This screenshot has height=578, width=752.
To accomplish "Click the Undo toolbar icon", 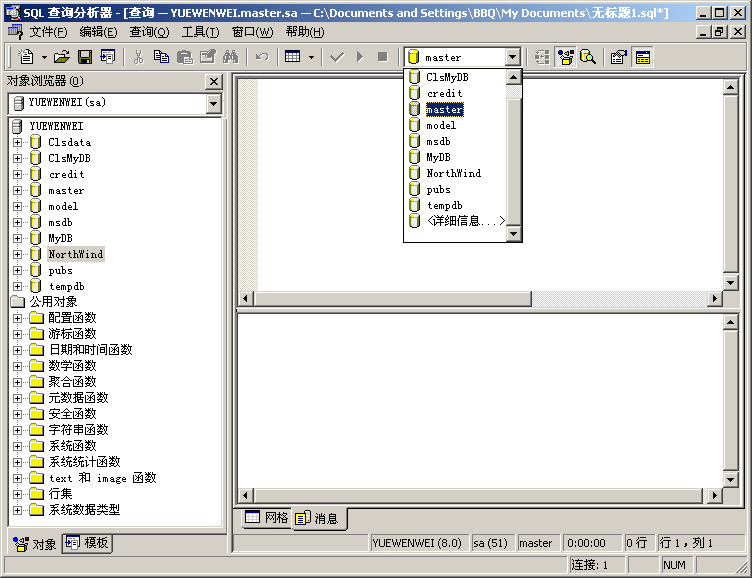I will tap(262, 57).
